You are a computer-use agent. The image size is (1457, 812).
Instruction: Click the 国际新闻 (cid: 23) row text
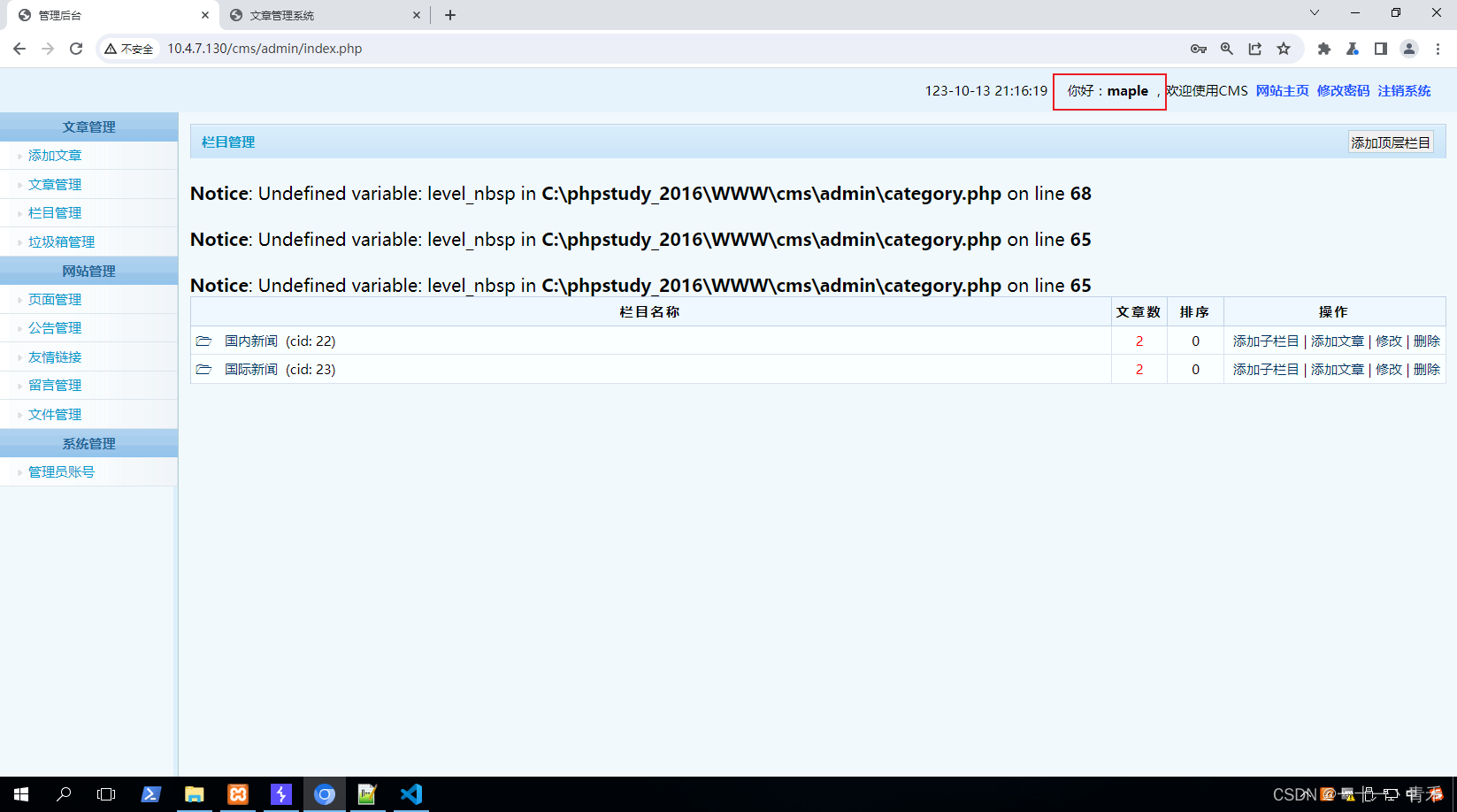coord(280,370)
